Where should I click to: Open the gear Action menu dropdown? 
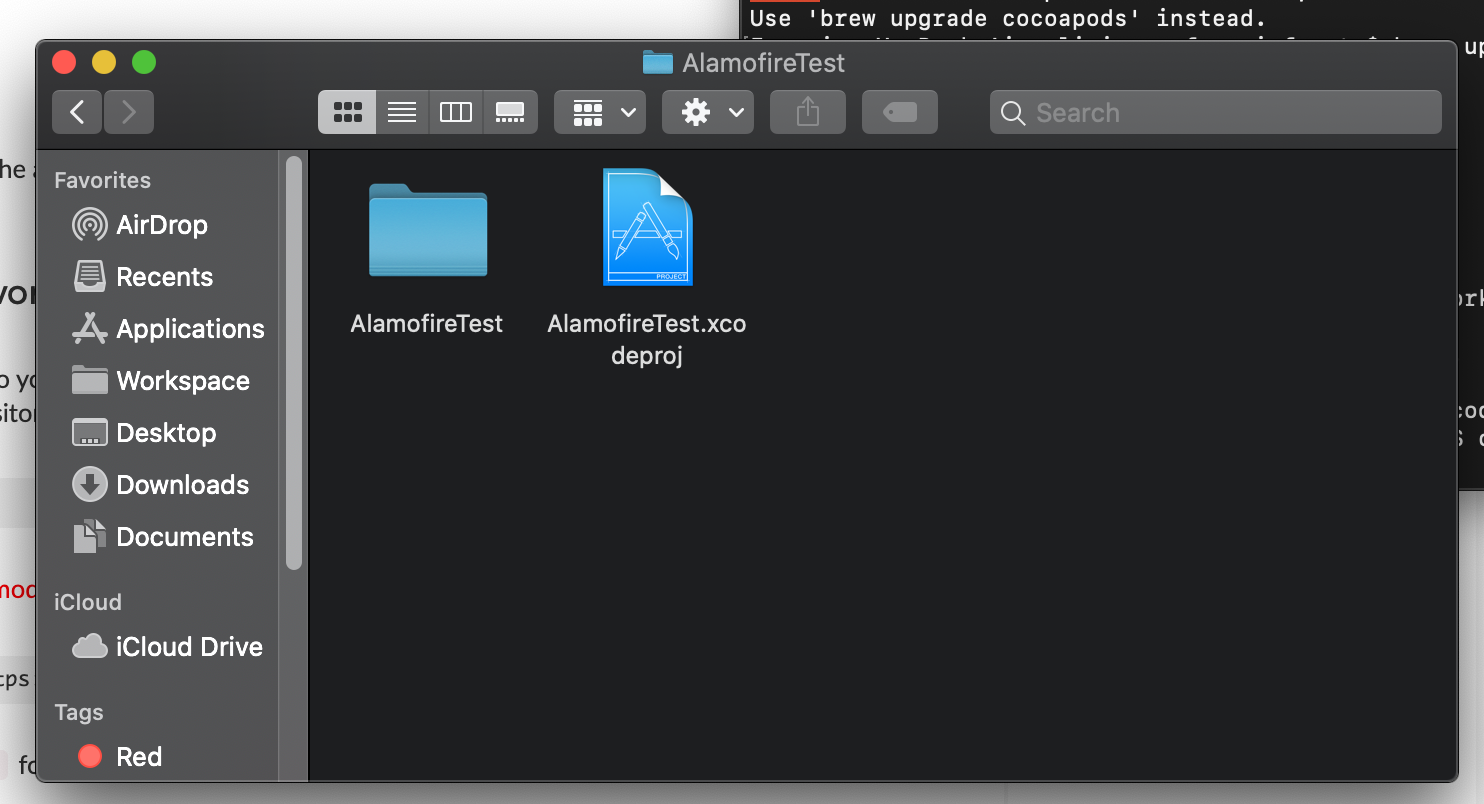pyautogui.click(x=708, y=112)
